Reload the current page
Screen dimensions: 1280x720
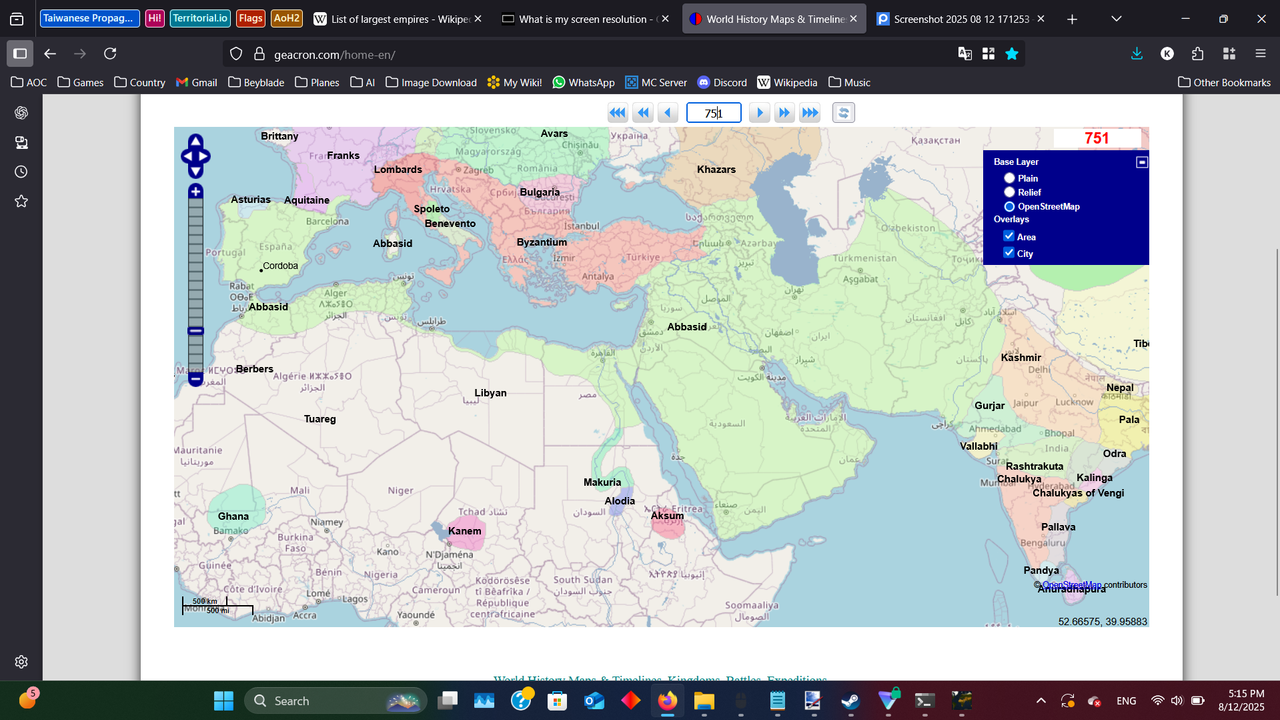[x=110, y=54]
